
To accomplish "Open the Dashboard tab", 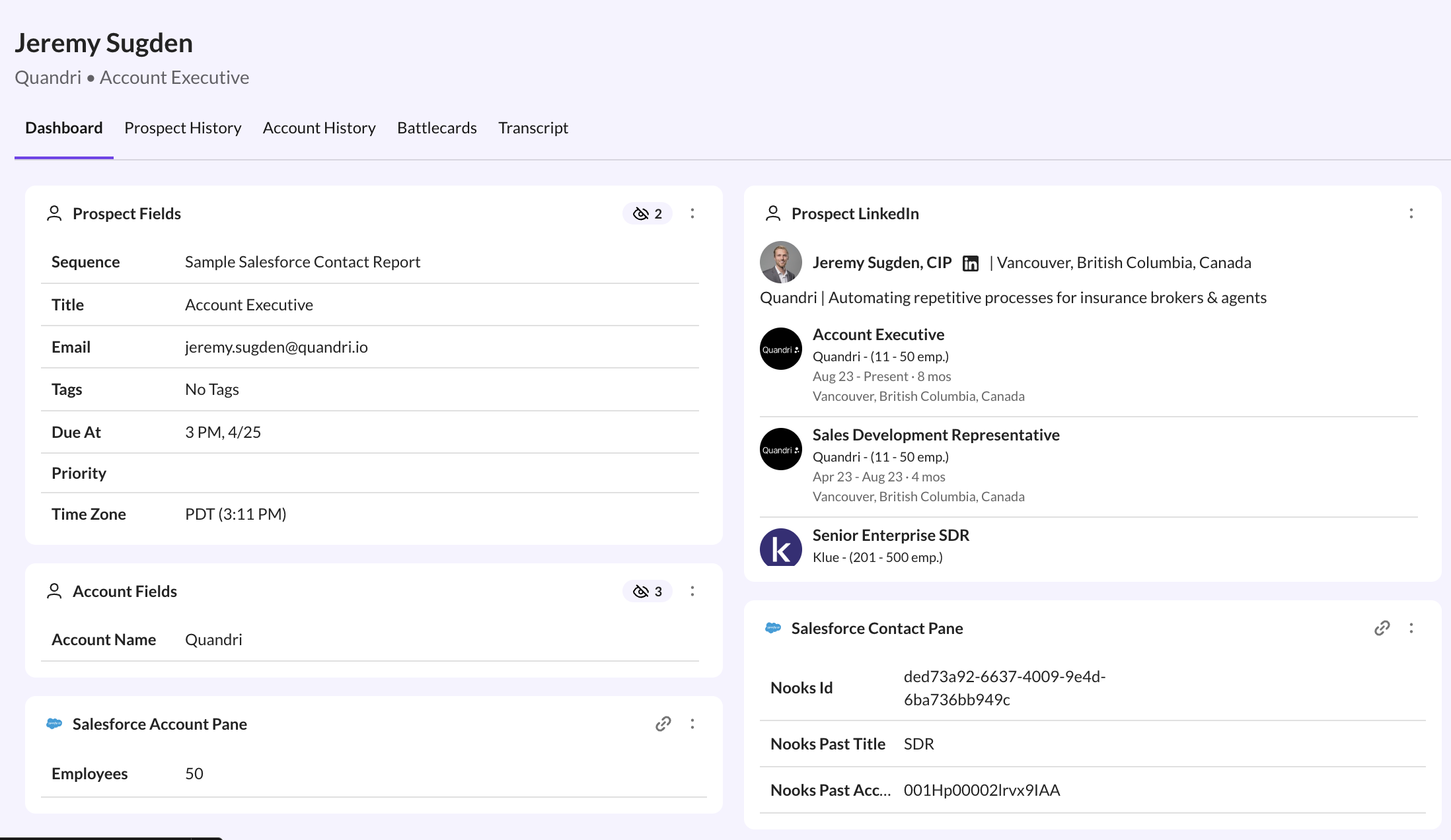I will (x=64, y=128).
